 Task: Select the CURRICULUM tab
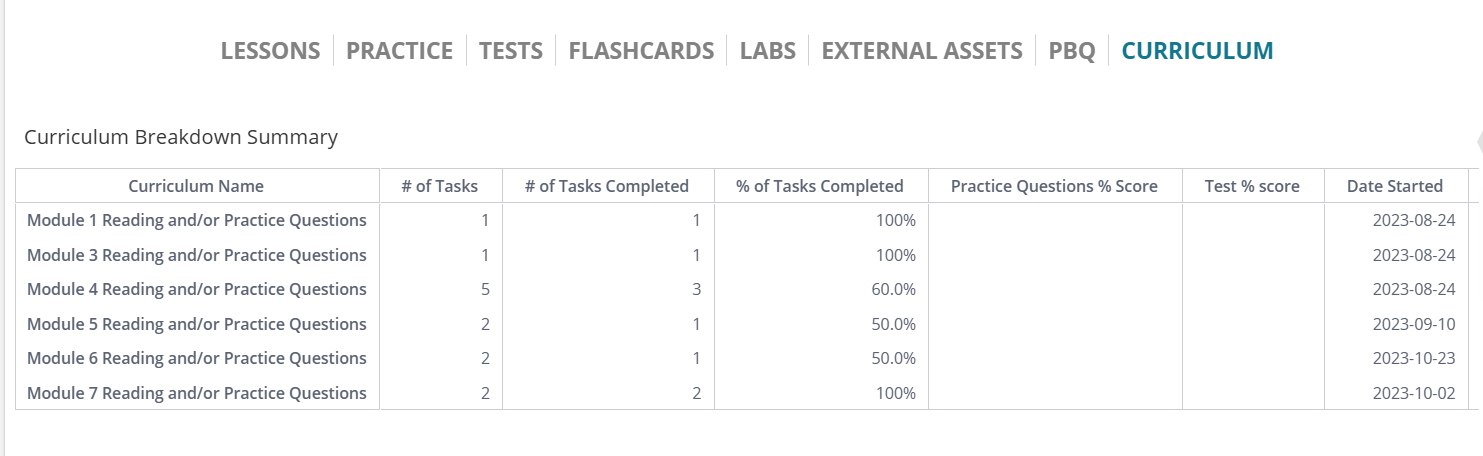pyautogui.click(x=1198, y=51)
